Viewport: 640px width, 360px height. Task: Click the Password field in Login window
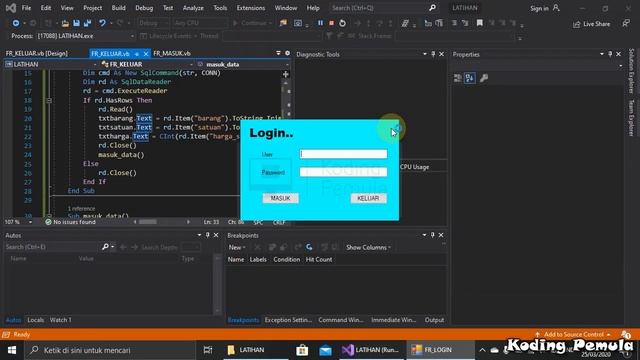tap(343, 172)
